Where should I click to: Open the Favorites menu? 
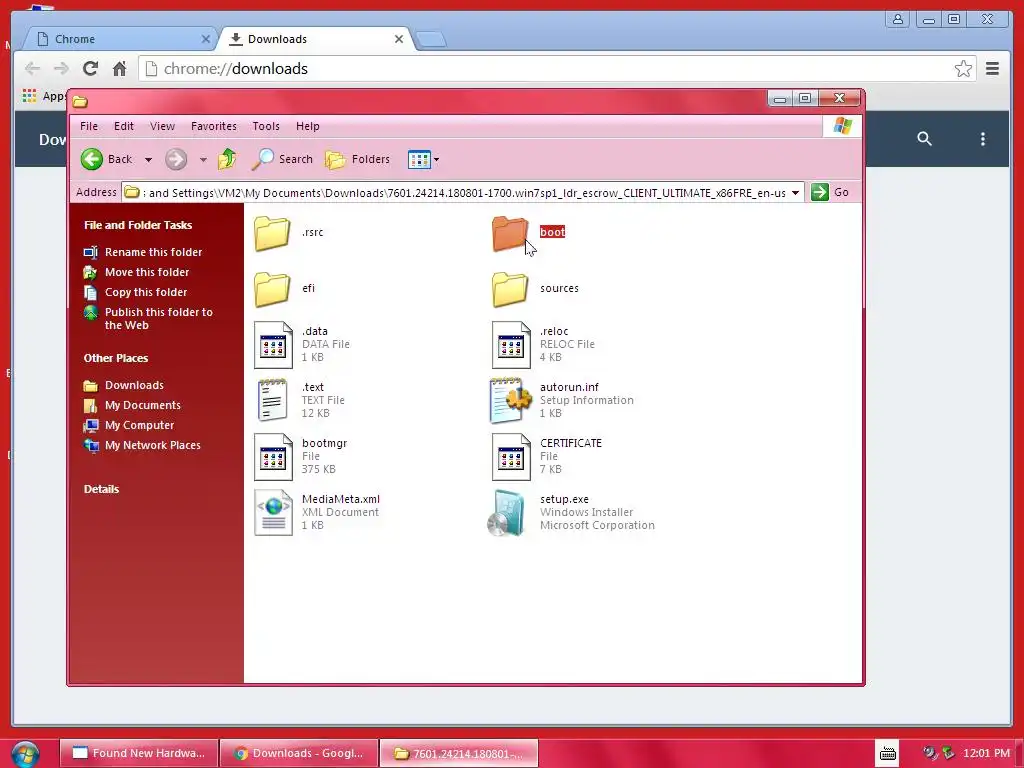tap(214, 126)
